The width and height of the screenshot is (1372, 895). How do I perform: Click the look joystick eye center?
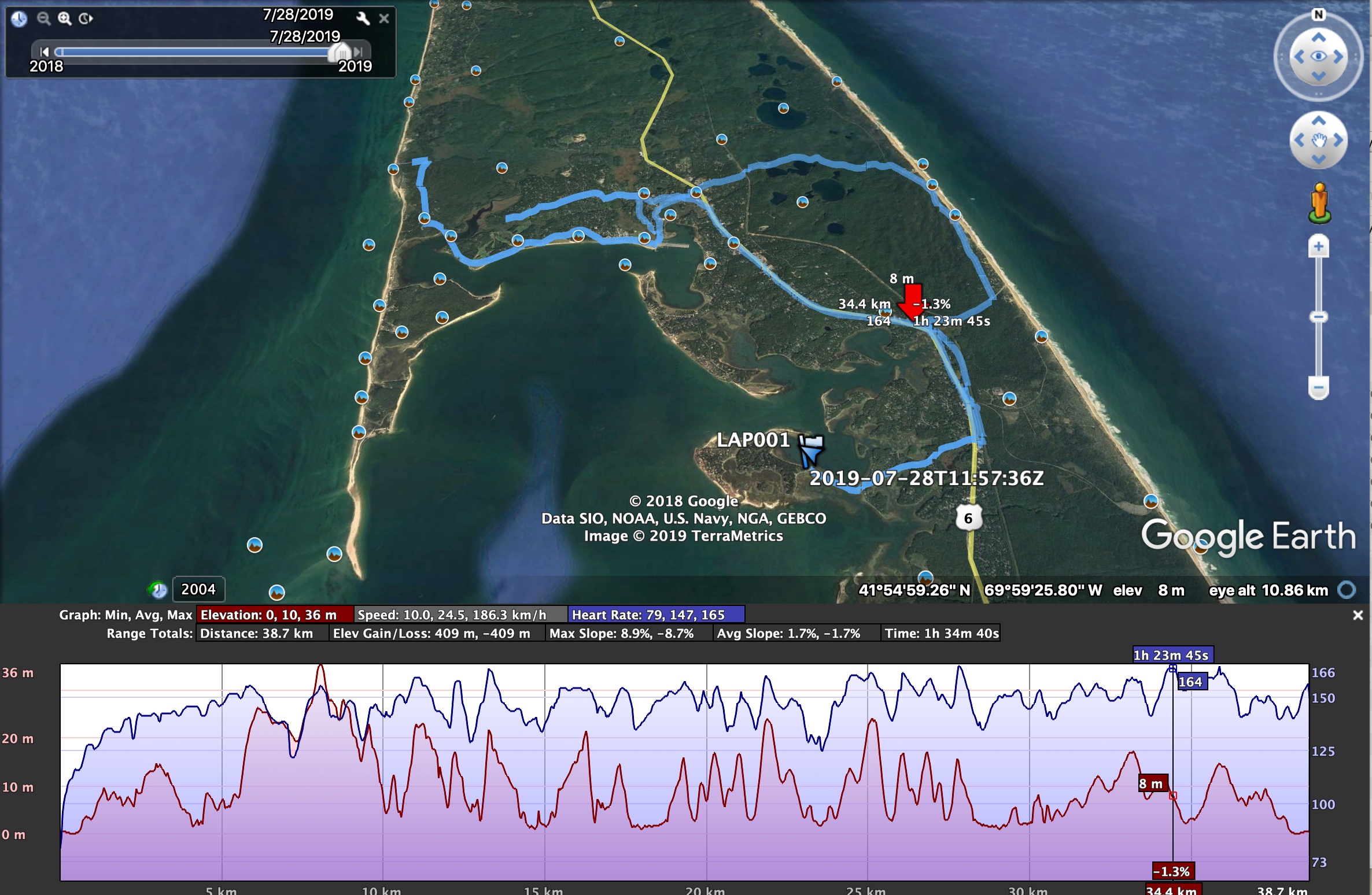pos(1318,56)
